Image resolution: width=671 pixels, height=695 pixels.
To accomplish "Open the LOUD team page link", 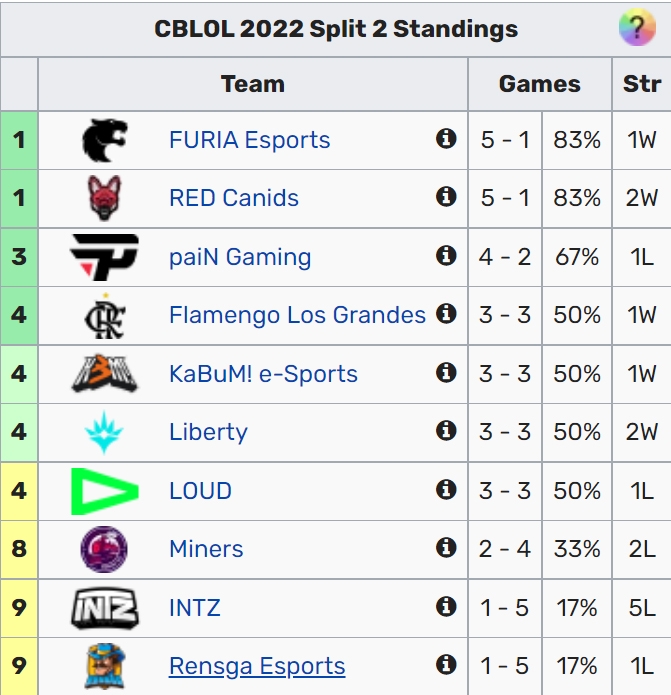I will pos(200,491).
